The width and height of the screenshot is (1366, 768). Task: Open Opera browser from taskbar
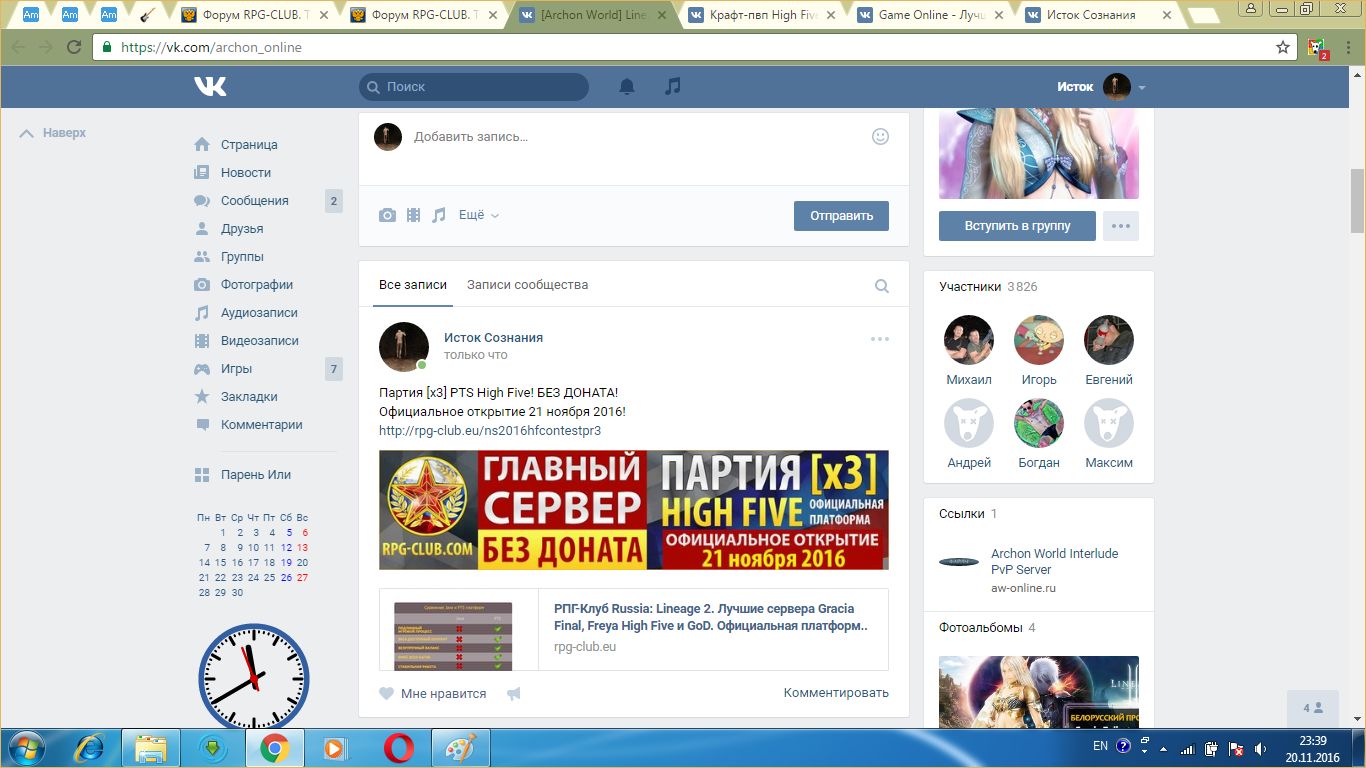click(x=398, y=747)
